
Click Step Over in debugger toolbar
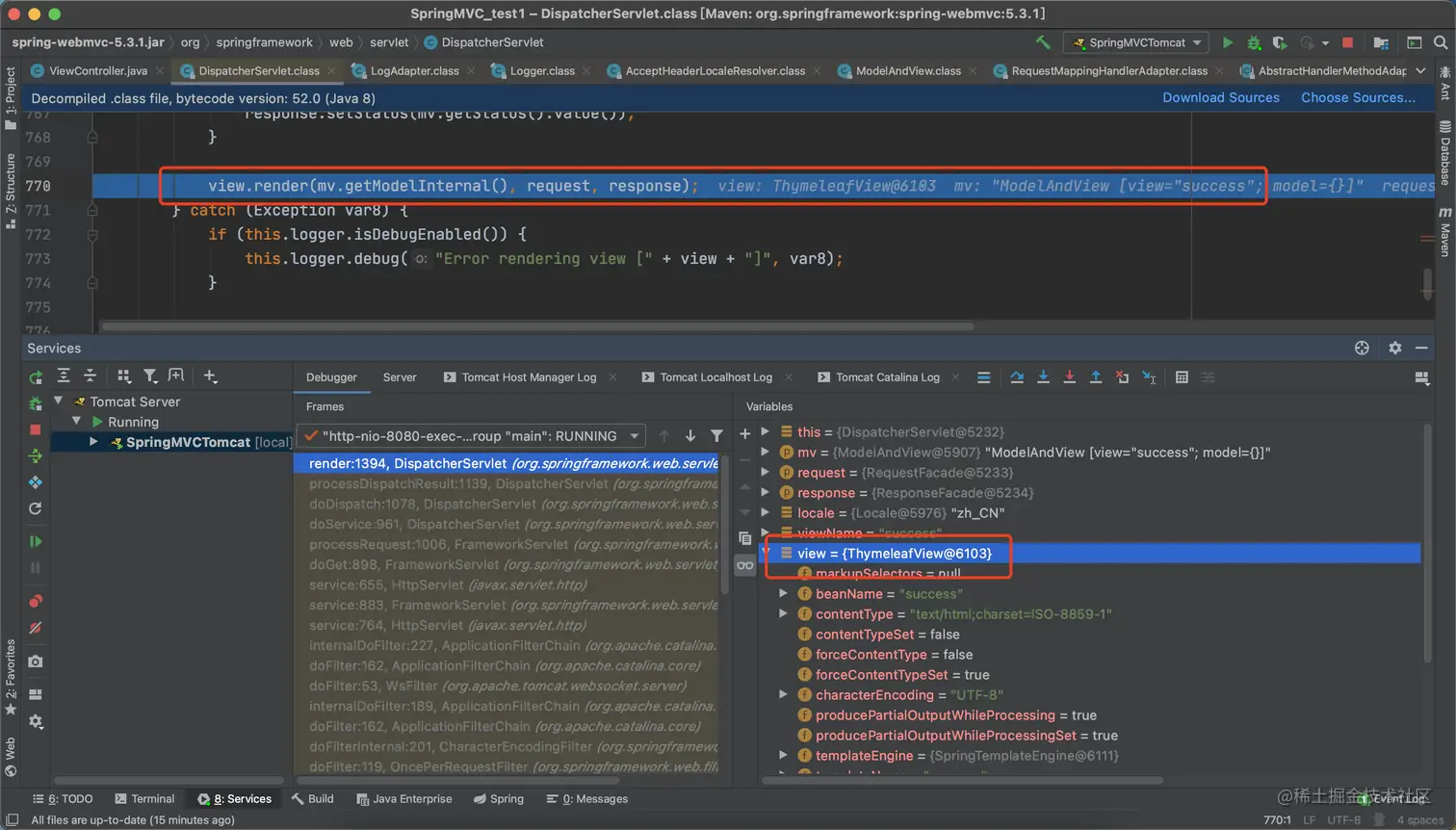coord(1017,377)
